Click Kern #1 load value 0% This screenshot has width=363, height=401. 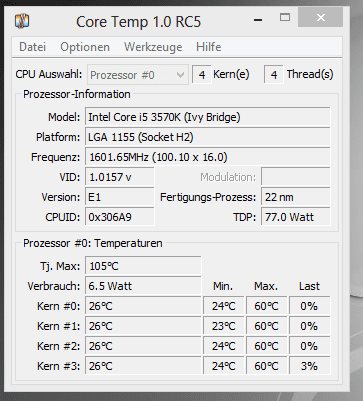[309, 326]
